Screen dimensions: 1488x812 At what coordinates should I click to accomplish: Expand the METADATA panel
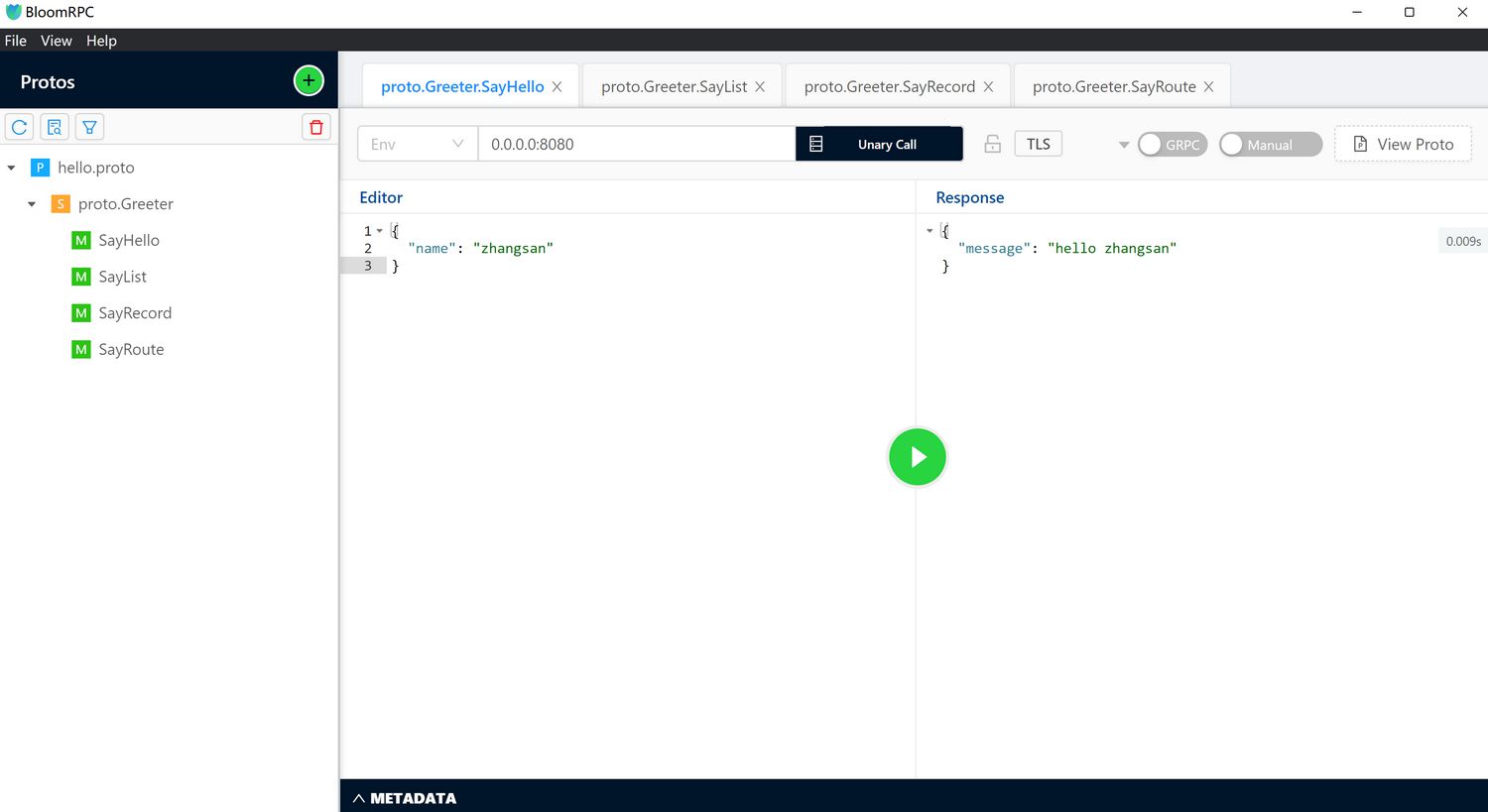[x=405, y=798]
